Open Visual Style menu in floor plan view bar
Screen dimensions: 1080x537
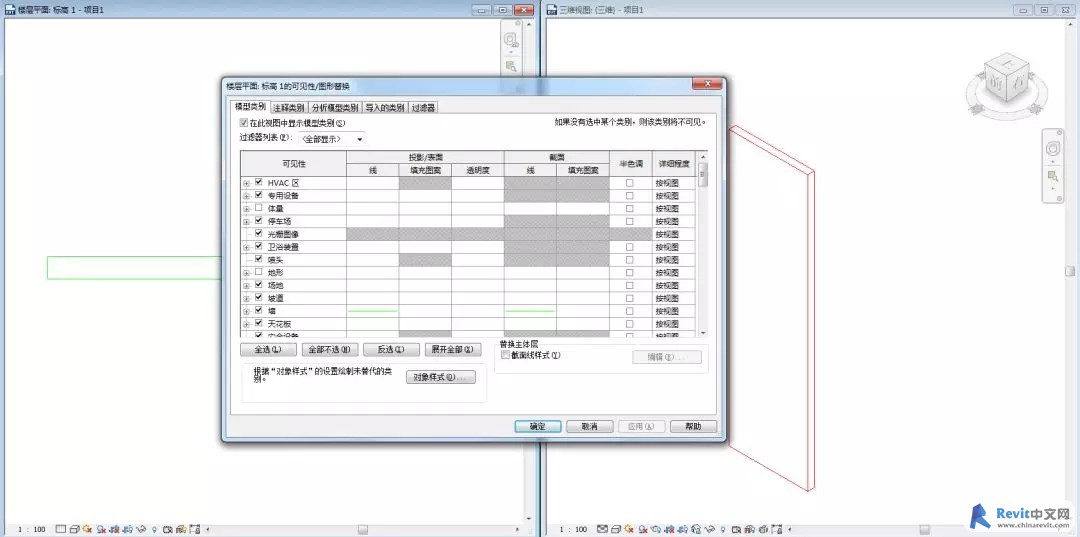tap(74, 529)
